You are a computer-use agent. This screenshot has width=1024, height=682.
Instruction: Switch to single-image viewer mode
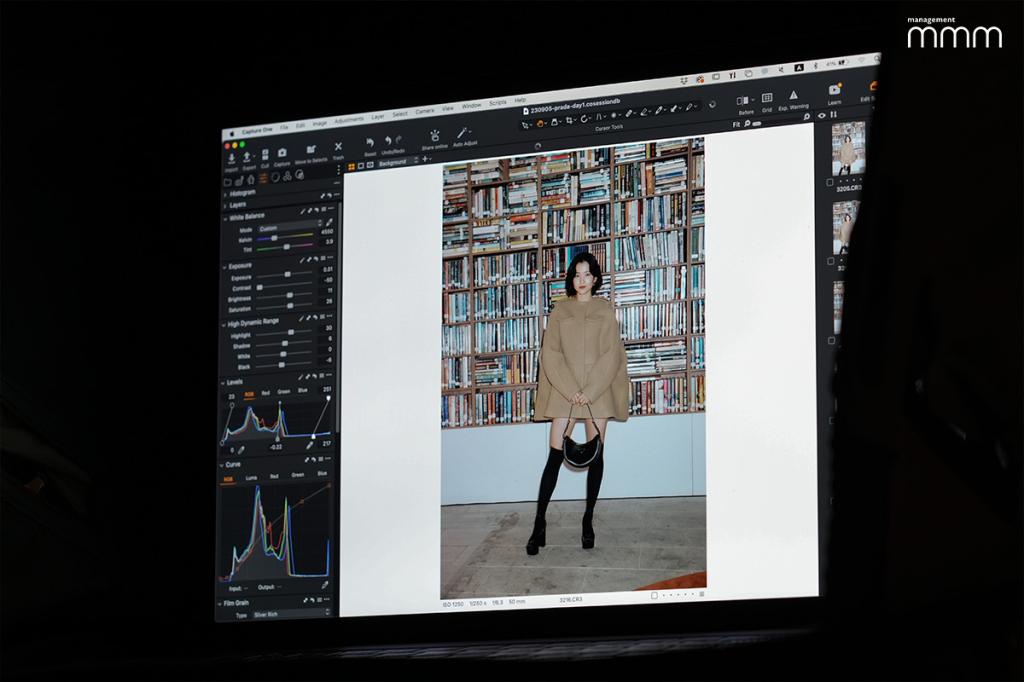coord(360,166)
